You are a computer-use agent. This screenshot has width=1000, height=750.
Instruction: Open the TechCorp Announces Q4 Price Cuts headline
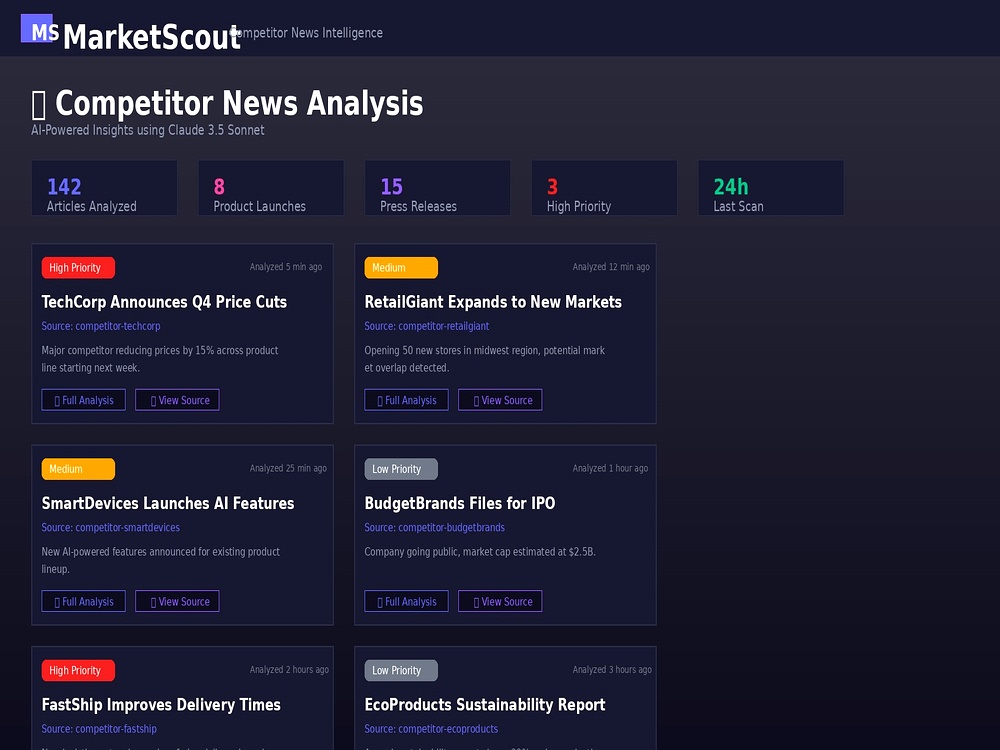click(x=164, y=302)
